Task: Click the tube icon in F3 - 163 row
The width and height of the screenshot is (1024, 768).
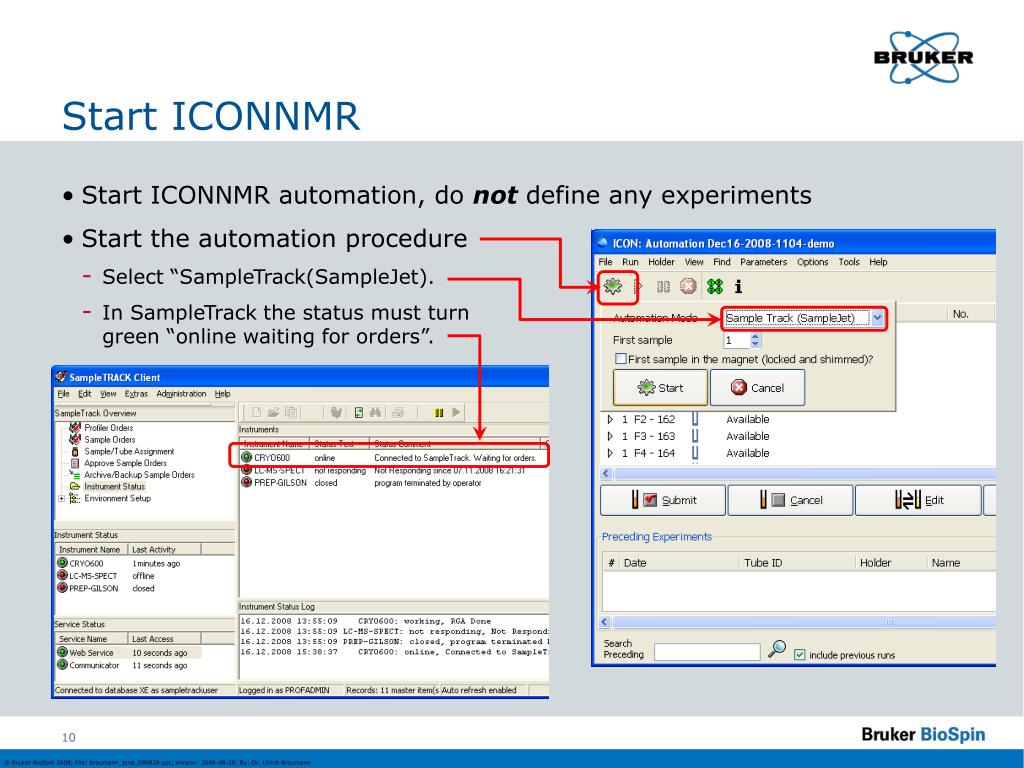Action: pos(695,436)
